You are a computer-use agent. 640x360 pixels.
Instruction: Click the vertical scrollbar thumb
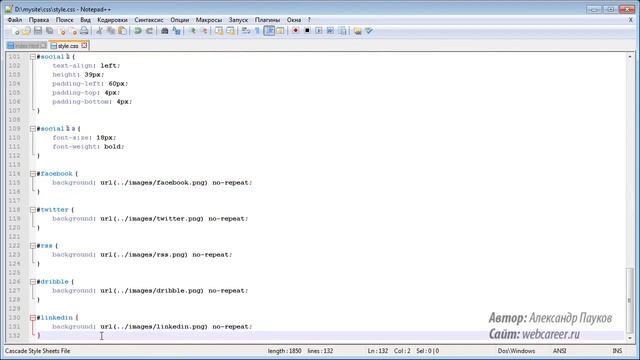pyautogui.click(x=629, y=300)
